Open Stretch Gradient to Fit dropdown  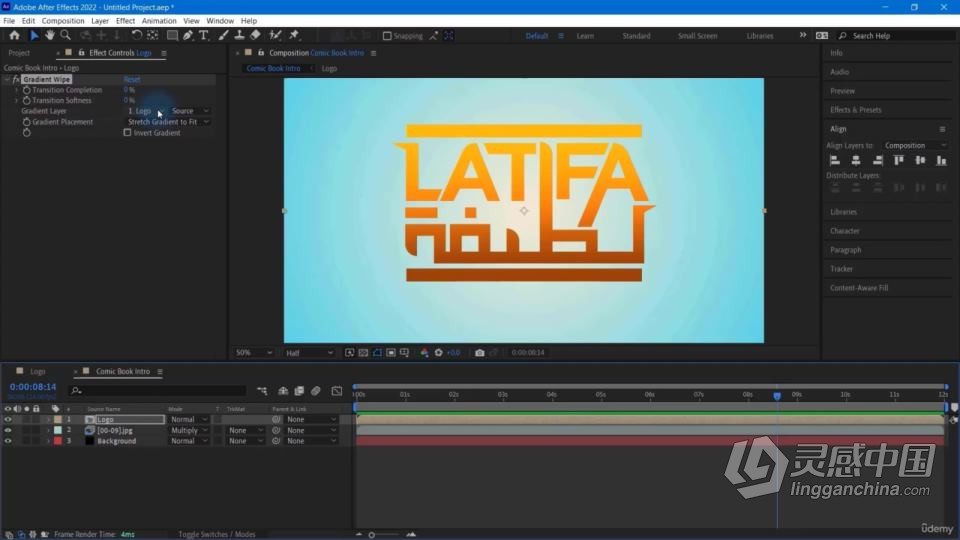168,122
